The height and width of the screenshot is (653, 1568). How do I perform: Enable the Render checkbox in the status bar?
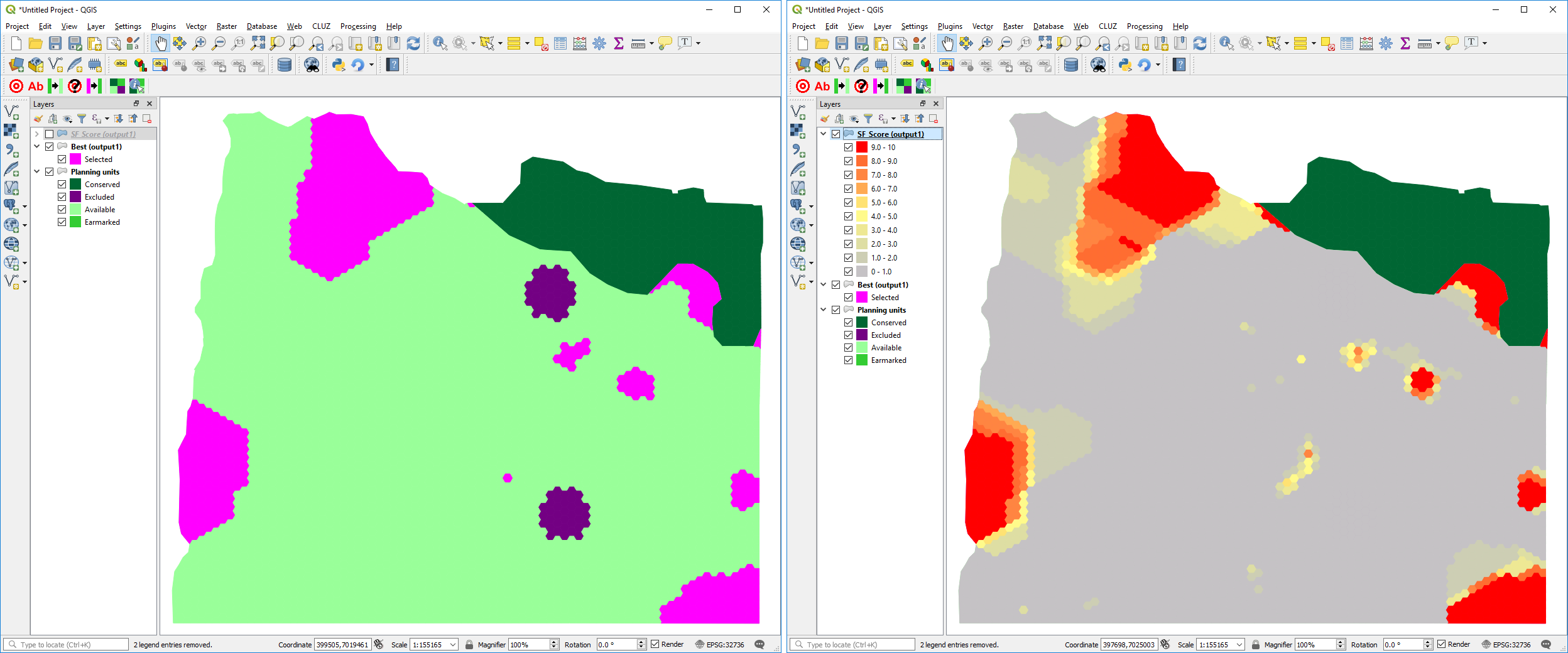coord(655,644)
